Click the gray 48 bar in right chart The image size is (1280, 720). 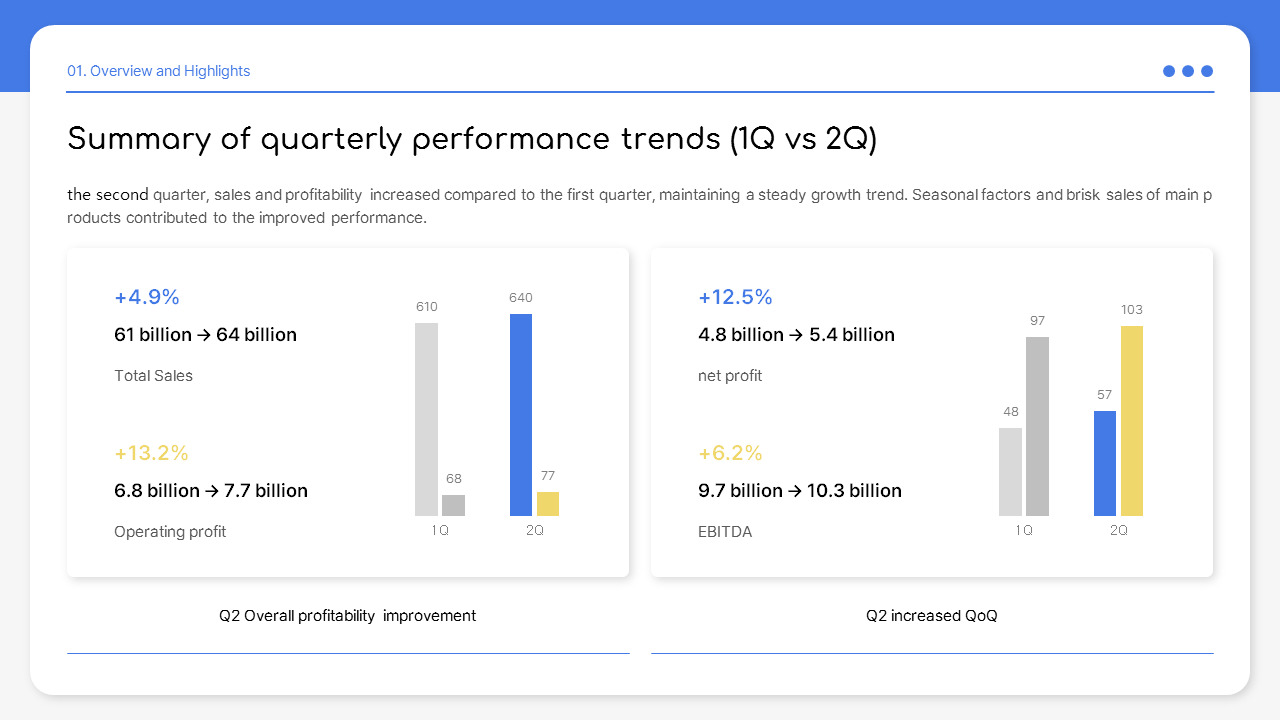pyautogui.click(x=1010, y=470)
